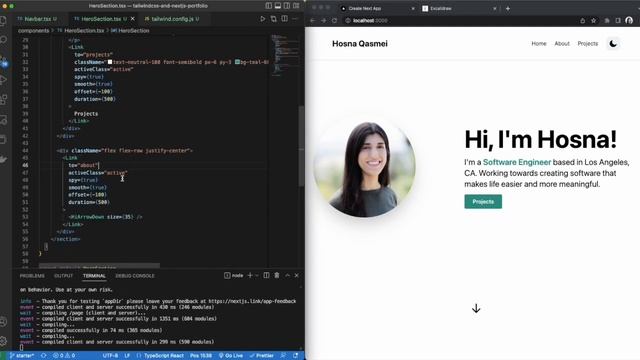The width and height of the screenshot is (640, 360).
Task: Select the TERMINAL panel tab
Action: point(94,276)
